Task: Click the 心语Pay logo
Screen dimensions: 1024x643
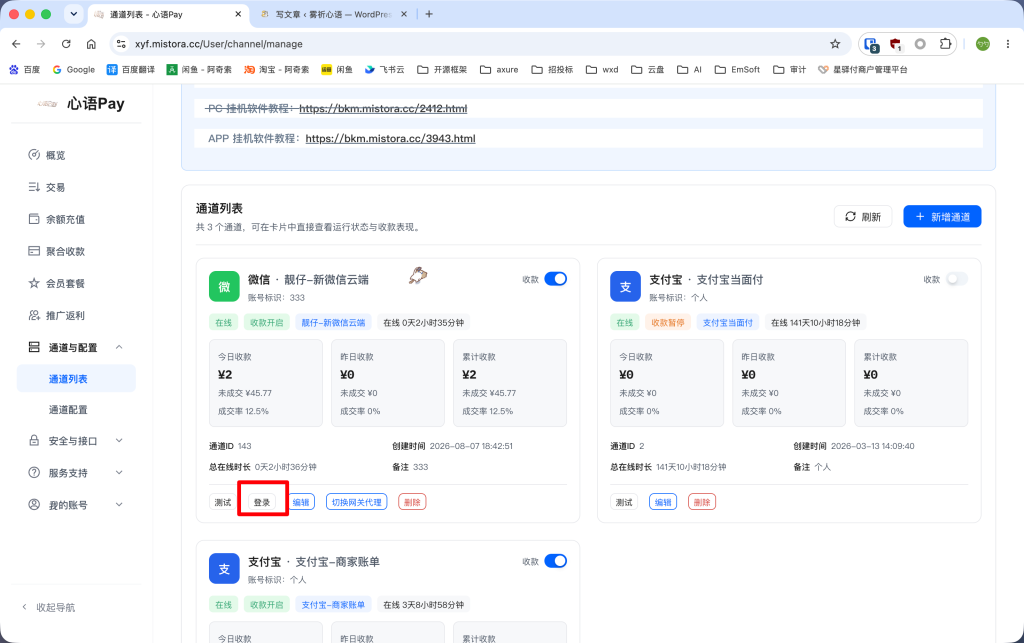Action: (81, 103)
